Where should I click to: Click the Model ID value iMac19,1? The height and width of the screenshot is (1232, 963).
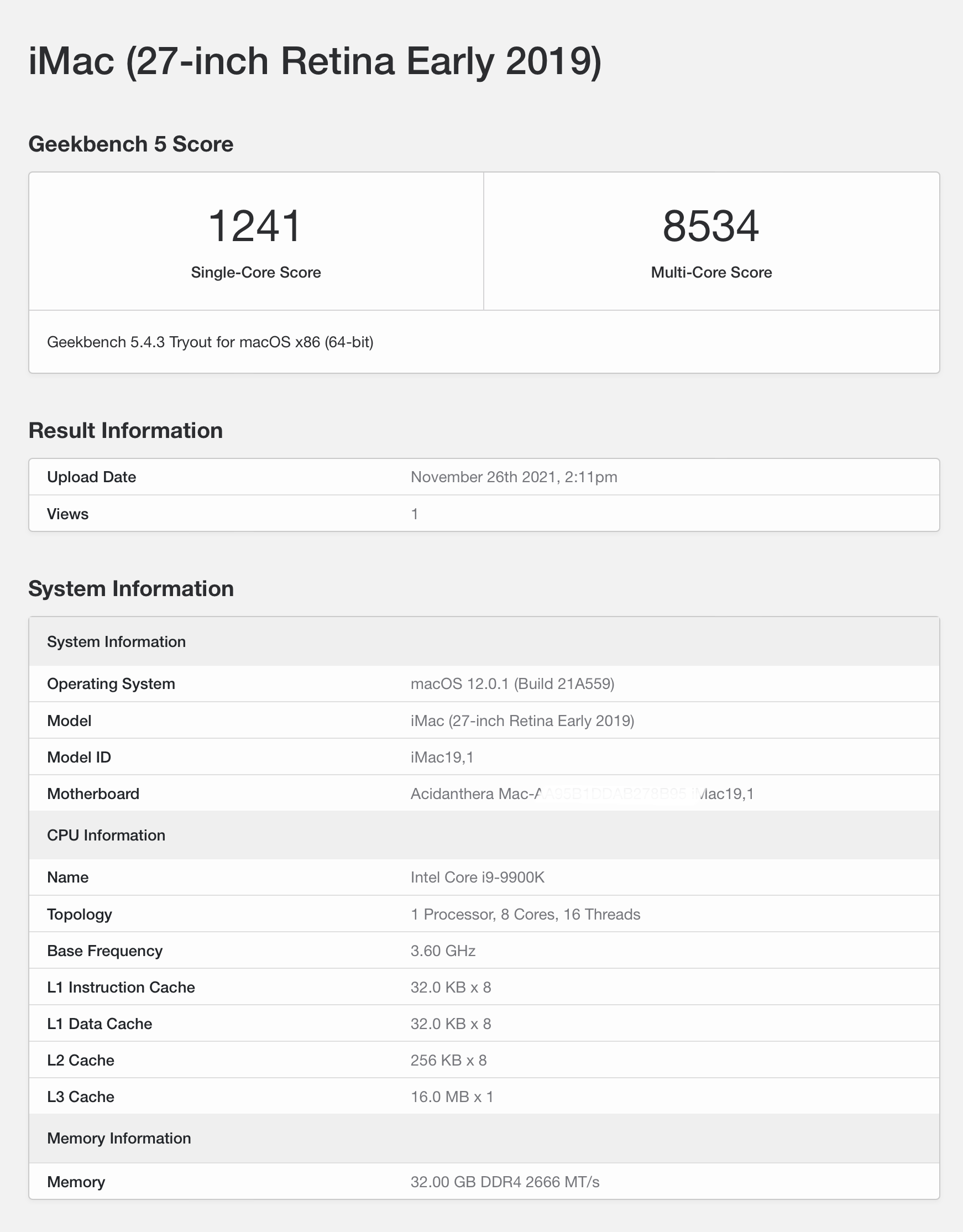click(442, 757)
